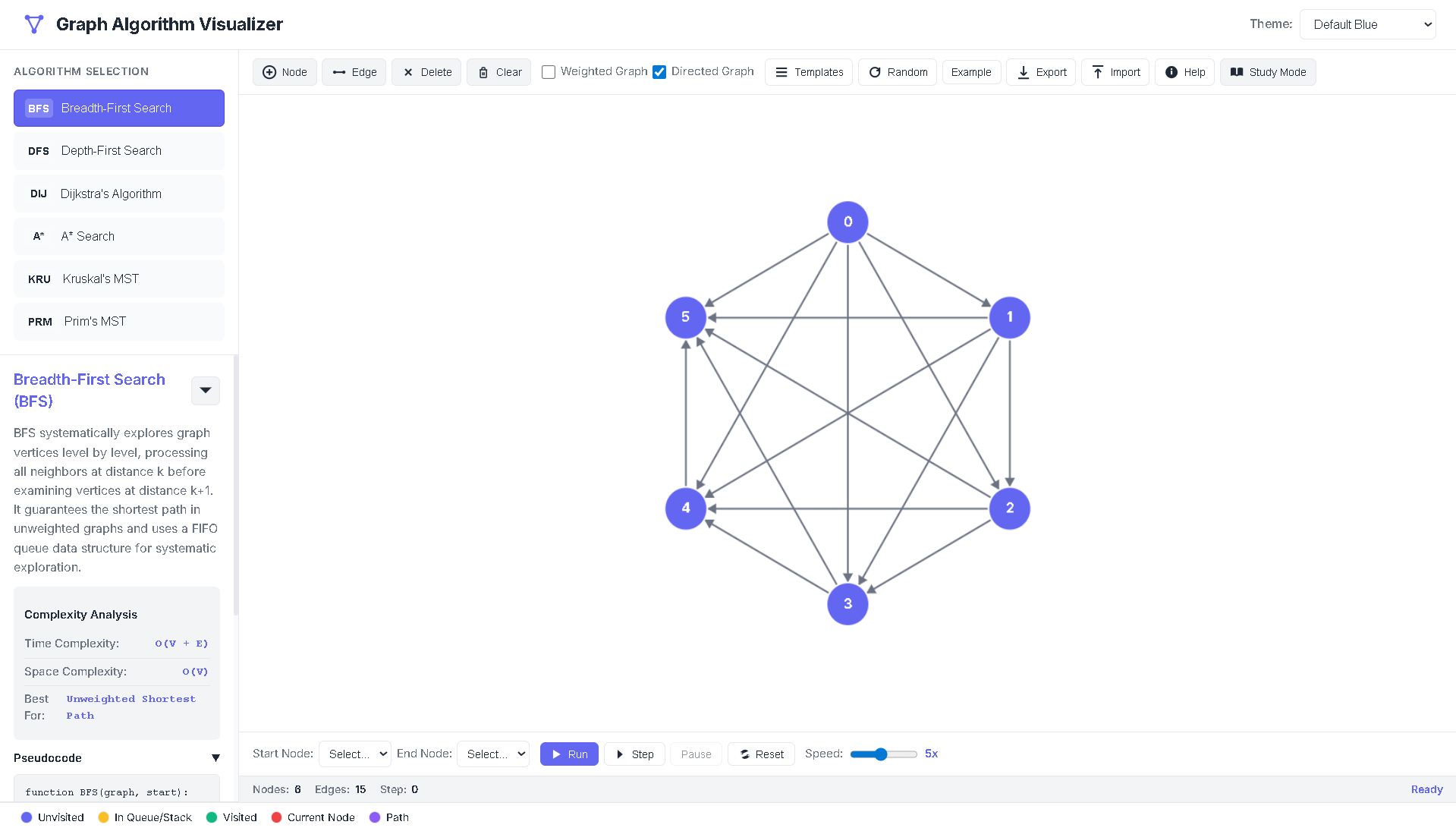Click graph node 4
The image size is (1456, 831).
tap(686, 508)
